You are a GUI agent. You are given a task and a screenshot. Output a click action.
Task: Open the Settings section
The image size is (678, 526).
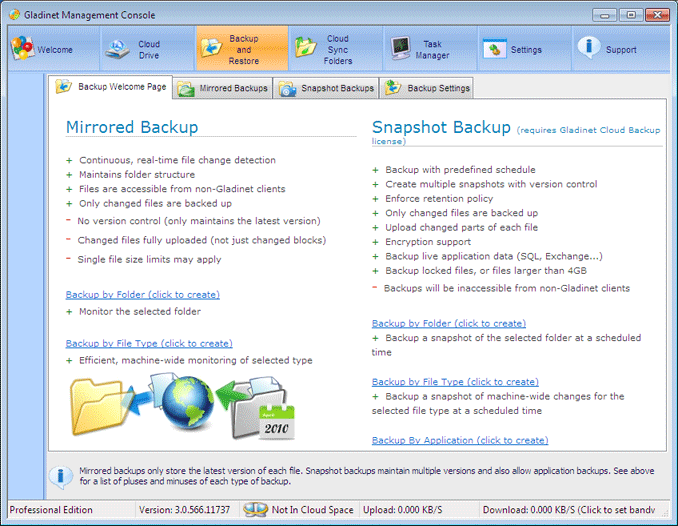[524, 48]
